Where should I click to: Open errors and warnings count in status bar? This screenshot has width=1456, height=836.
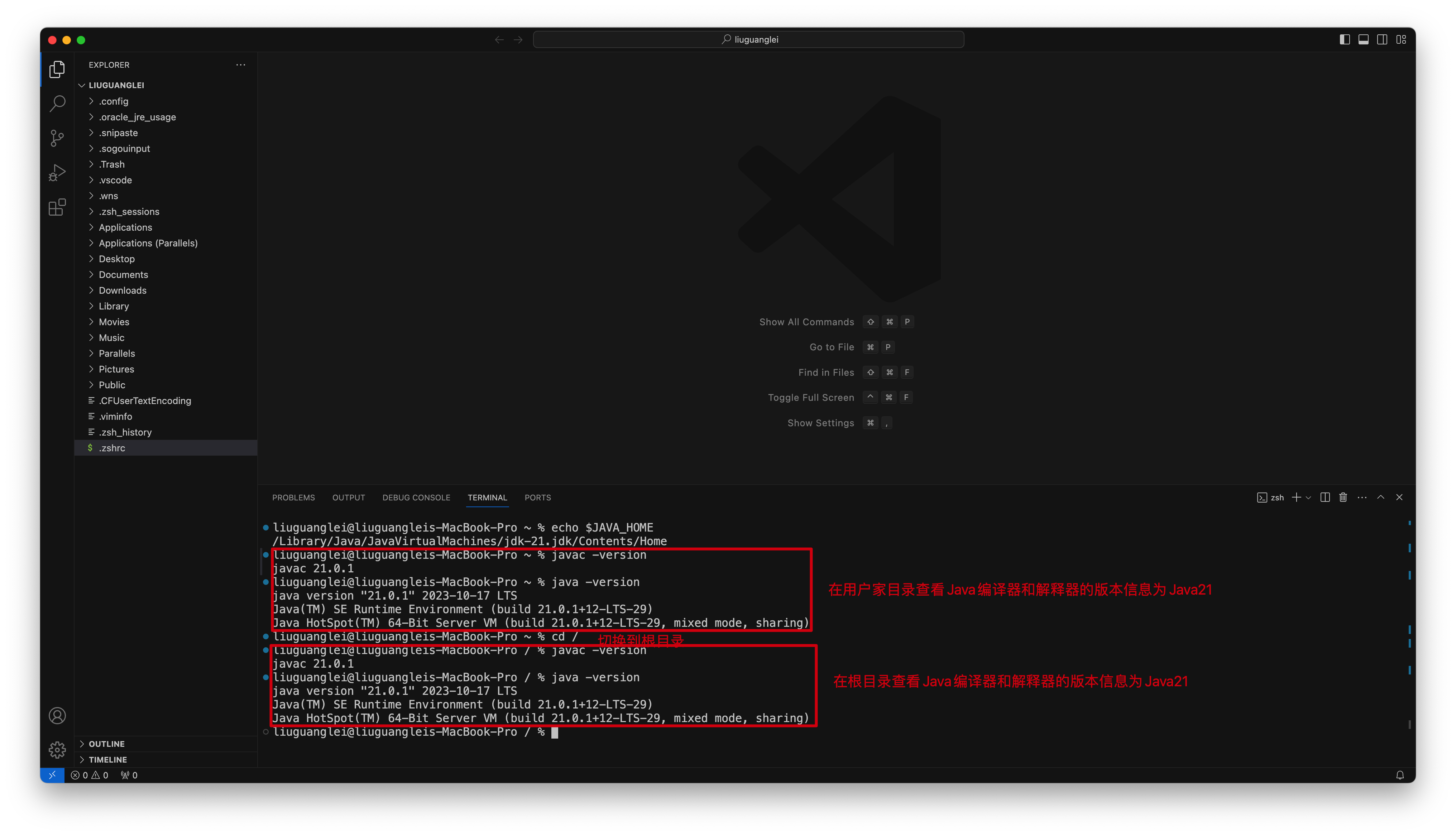(x=90, y=775)
